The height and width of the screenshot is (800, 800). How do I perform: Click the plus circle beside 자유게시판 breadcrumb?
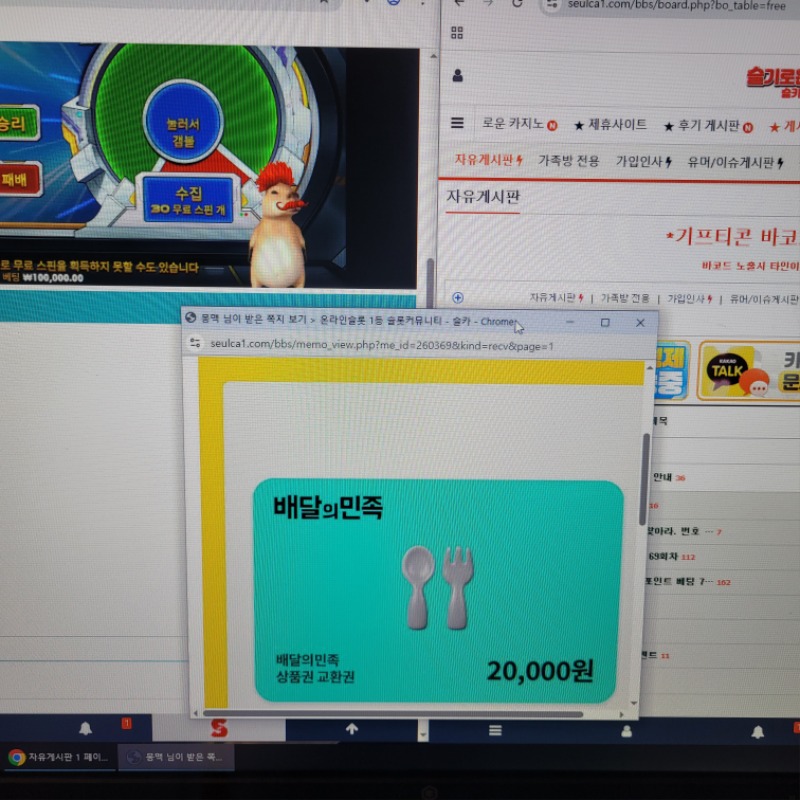(x=457, y=298)
